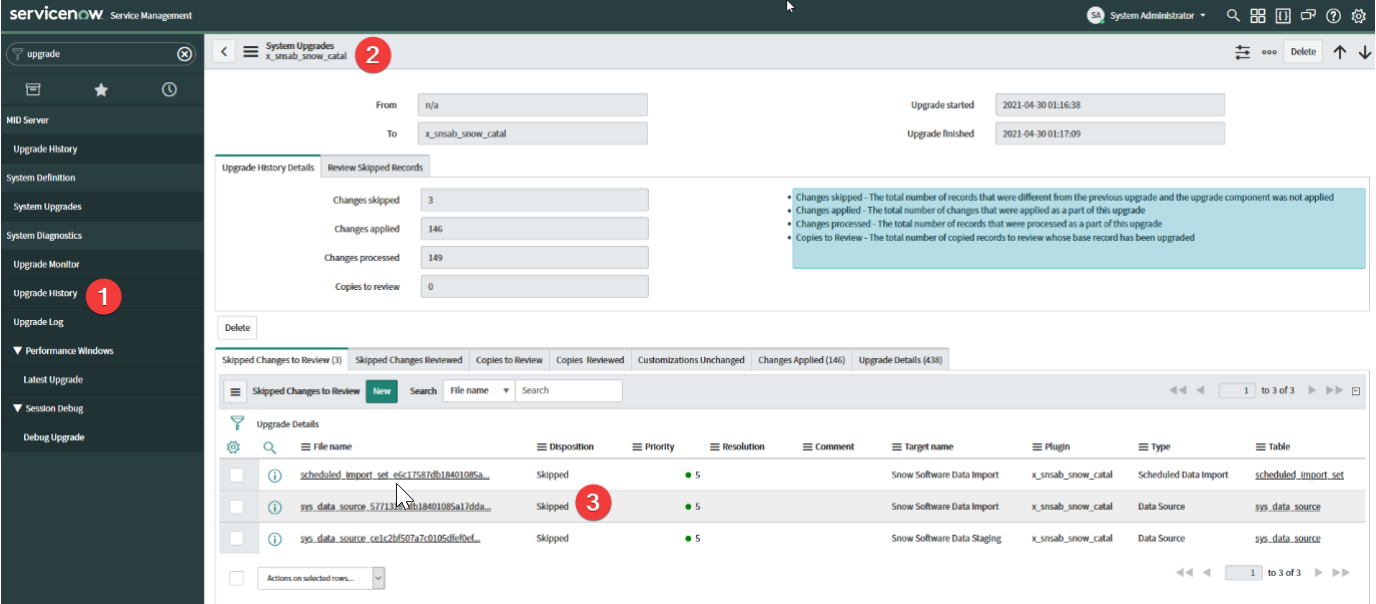
Task: Open the scheduled_import_set table link
Action: [x=1299, y=475]
